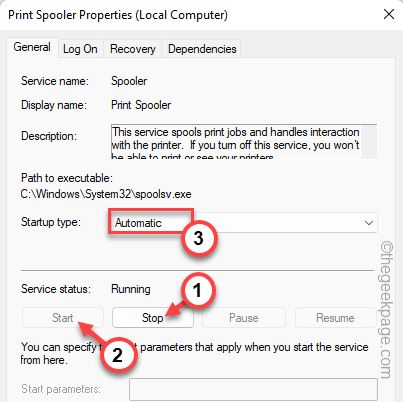Click the Print Spooler display name value
Viewport: 403px width, 402px height.
tap(141, 105)
